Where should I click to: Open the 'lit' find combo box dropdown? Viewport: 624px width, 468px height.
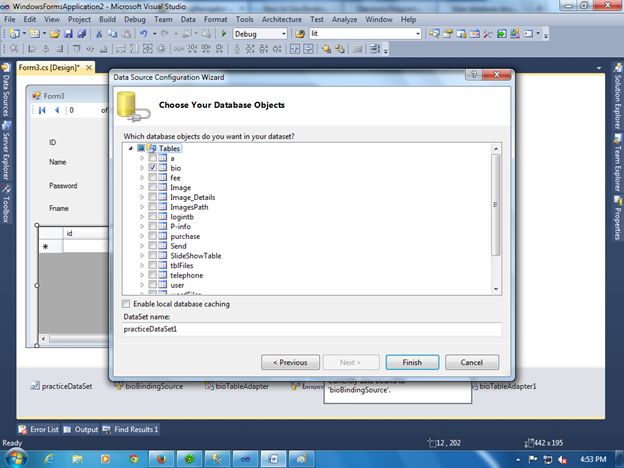418,34
